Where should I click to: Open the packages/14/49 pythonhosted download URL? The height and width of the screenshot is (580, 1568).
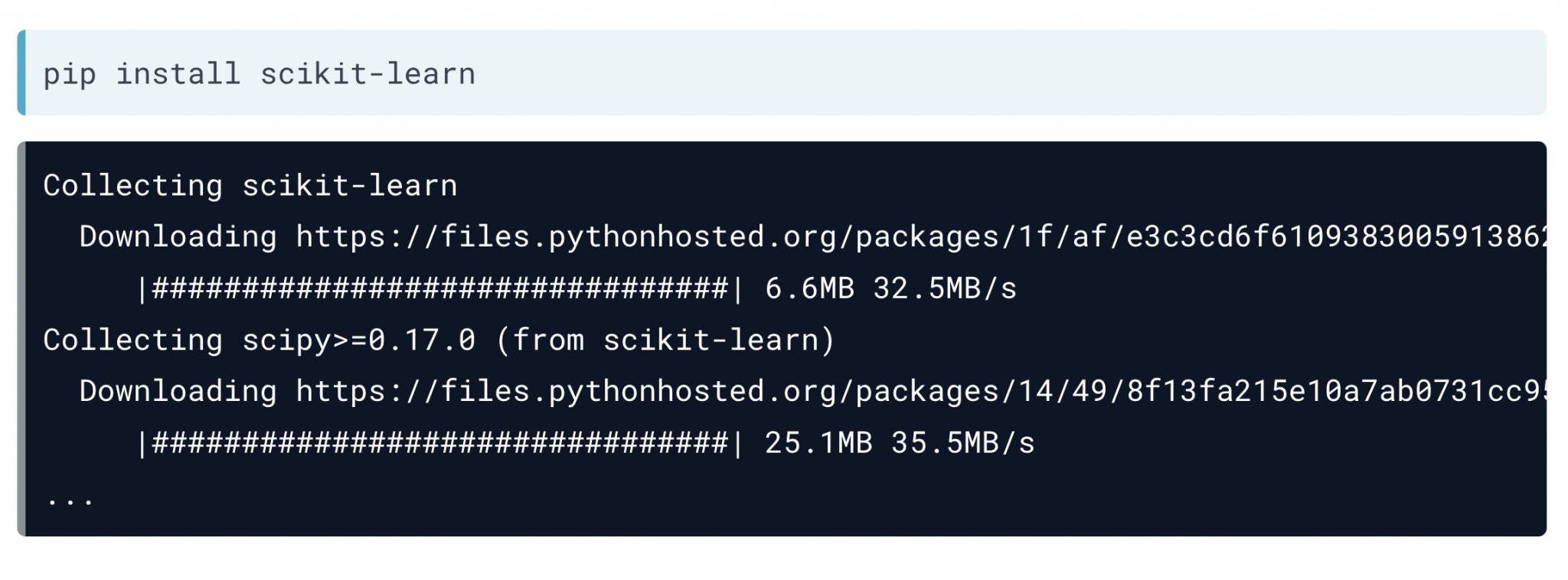921,391
